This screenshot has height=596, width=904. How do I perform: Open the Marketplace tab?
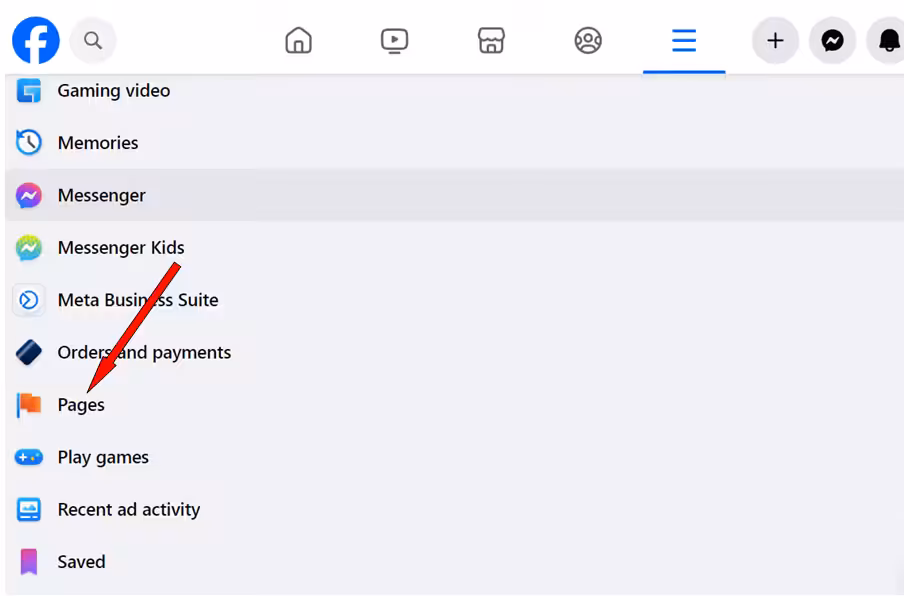pos(491,40)
